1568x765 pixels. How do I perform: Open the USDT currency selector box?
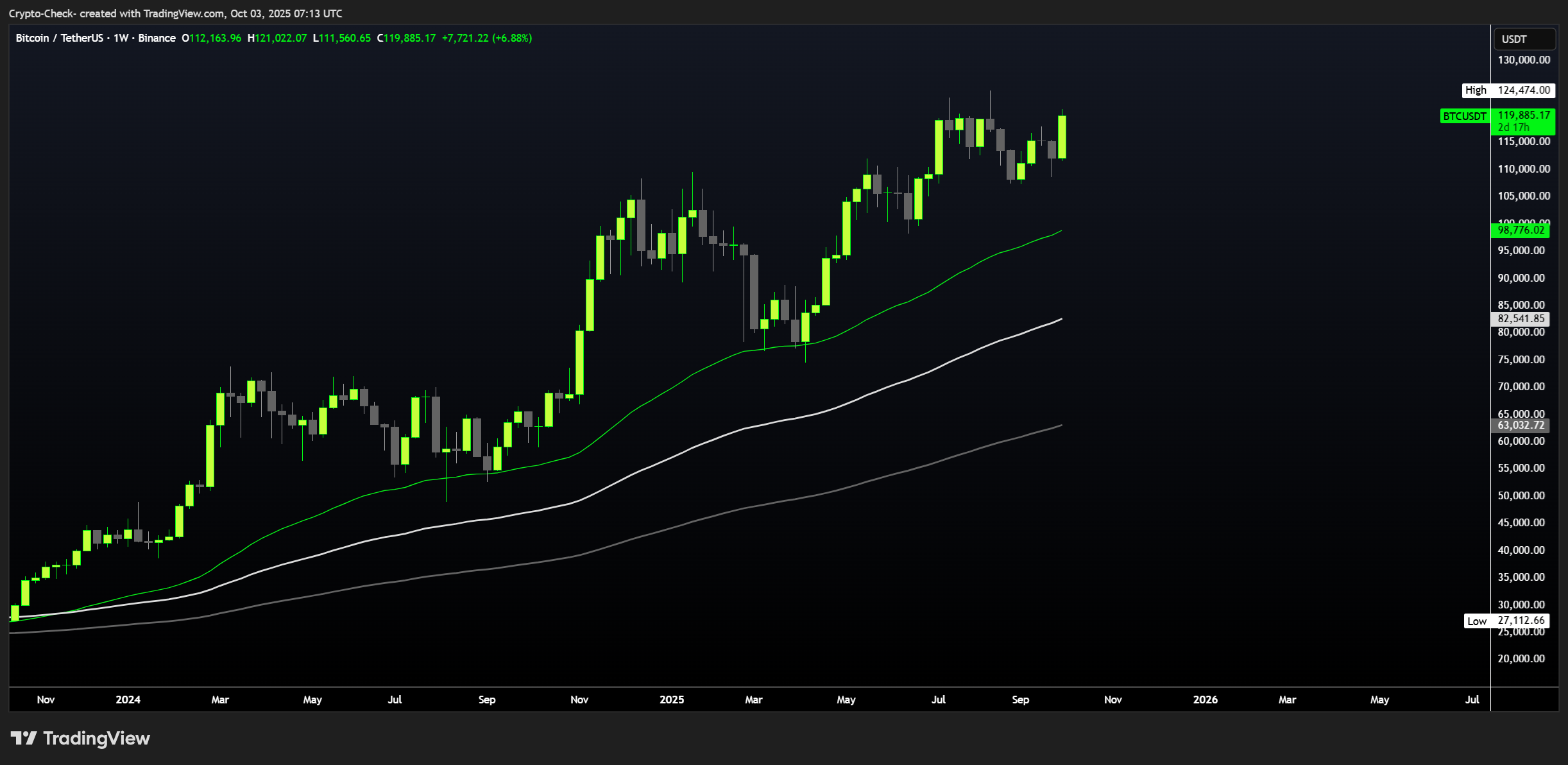[x=1524, y=39]
